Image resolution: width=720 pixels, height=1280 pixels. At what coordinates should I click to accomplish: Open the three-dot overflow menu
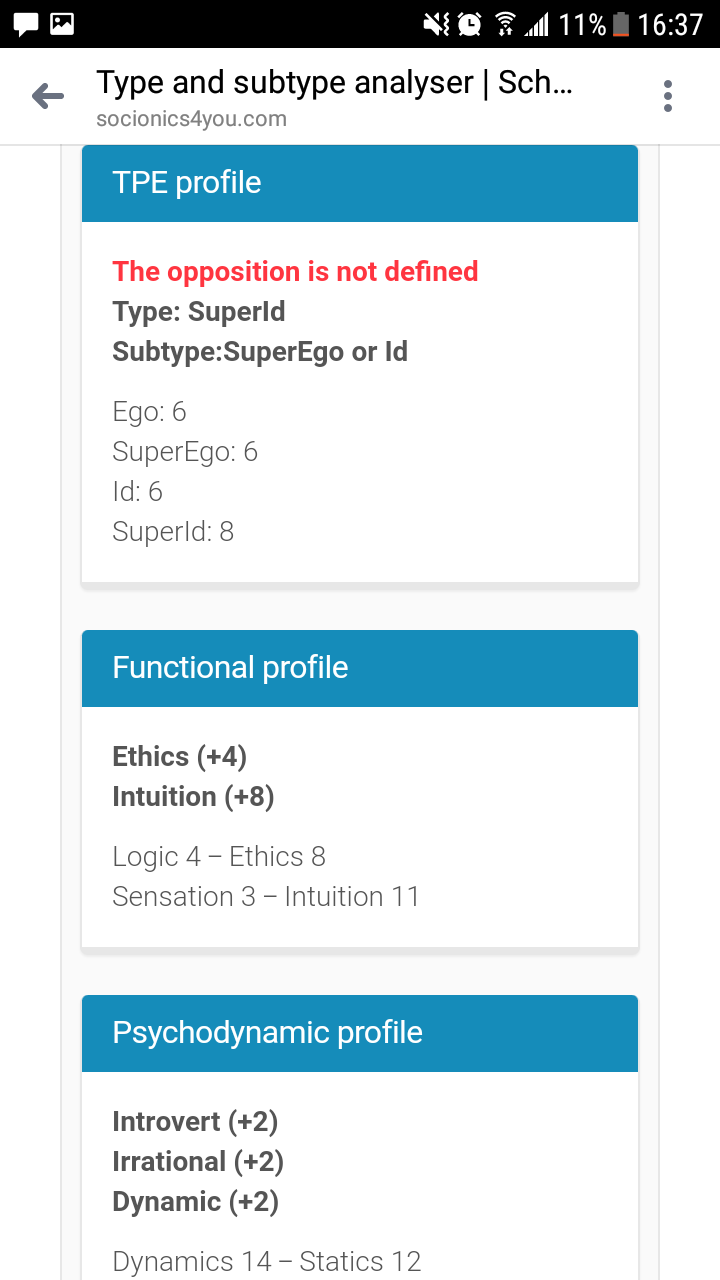(x=668, y=96)
